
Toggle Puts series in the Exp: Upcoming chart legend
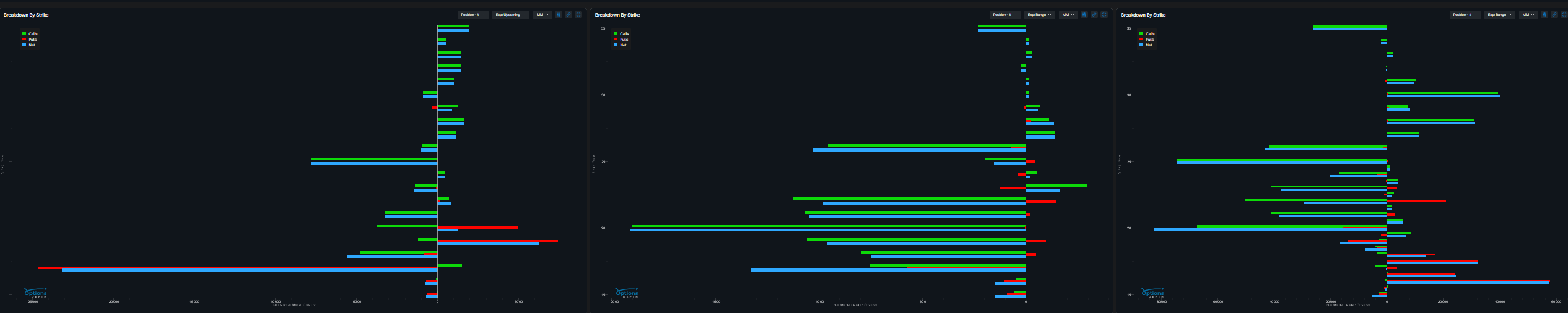click(x=29, y=40)
